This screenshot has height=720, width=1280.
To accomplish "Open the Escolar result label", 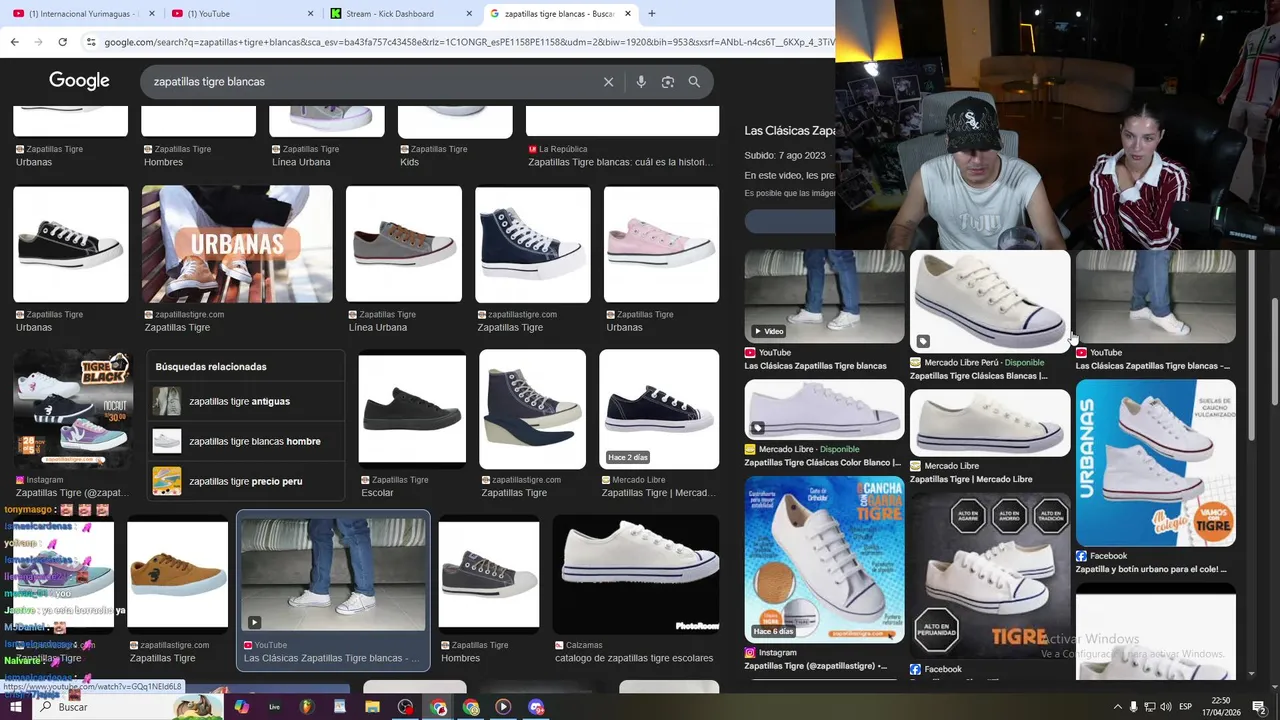I will pos(377,493).
